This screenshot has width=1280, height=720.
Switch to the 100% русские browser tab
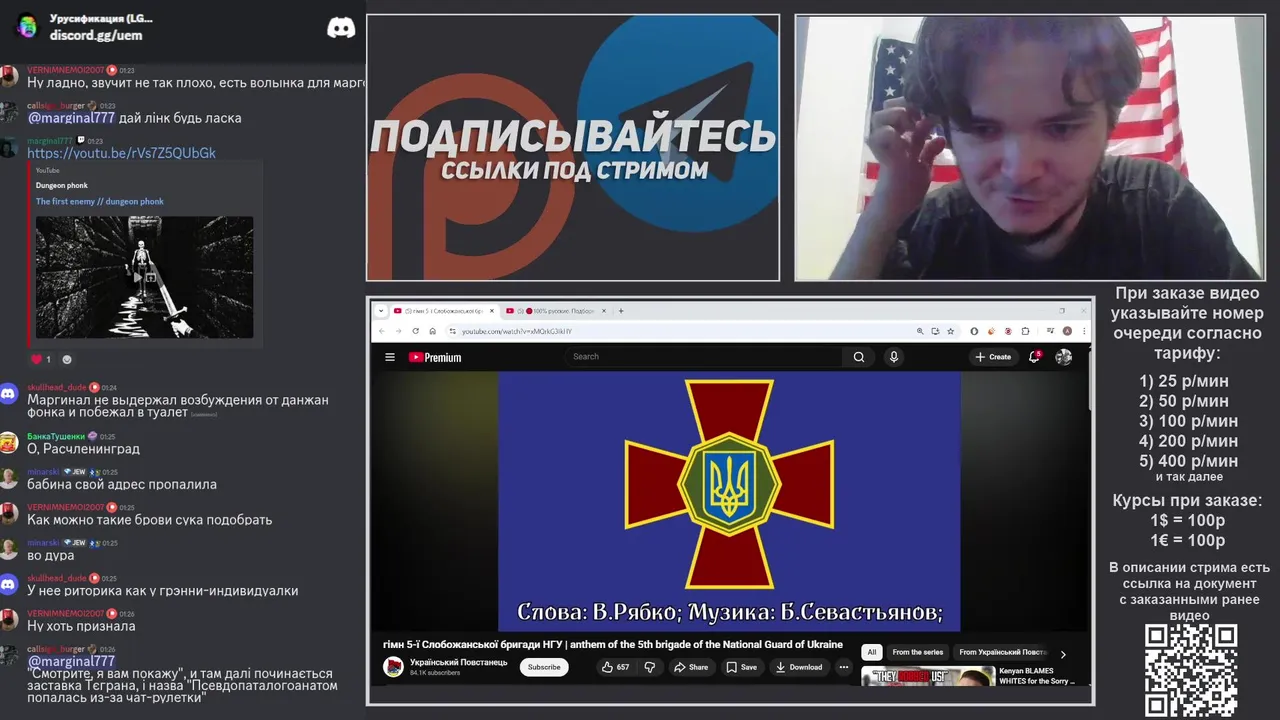556,311
